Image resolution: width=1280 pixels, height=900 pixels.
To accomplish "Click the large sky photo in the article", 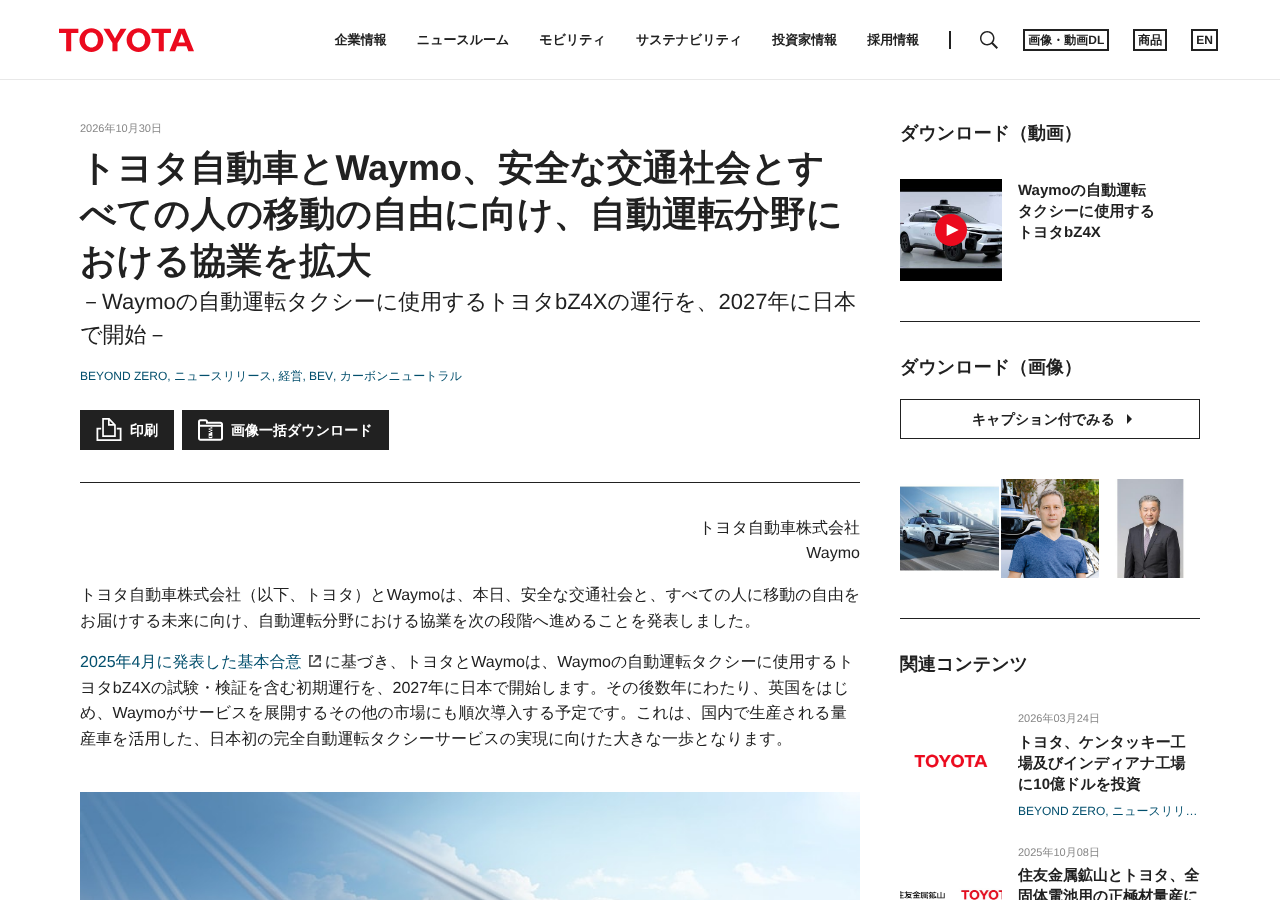I will 470,846.
